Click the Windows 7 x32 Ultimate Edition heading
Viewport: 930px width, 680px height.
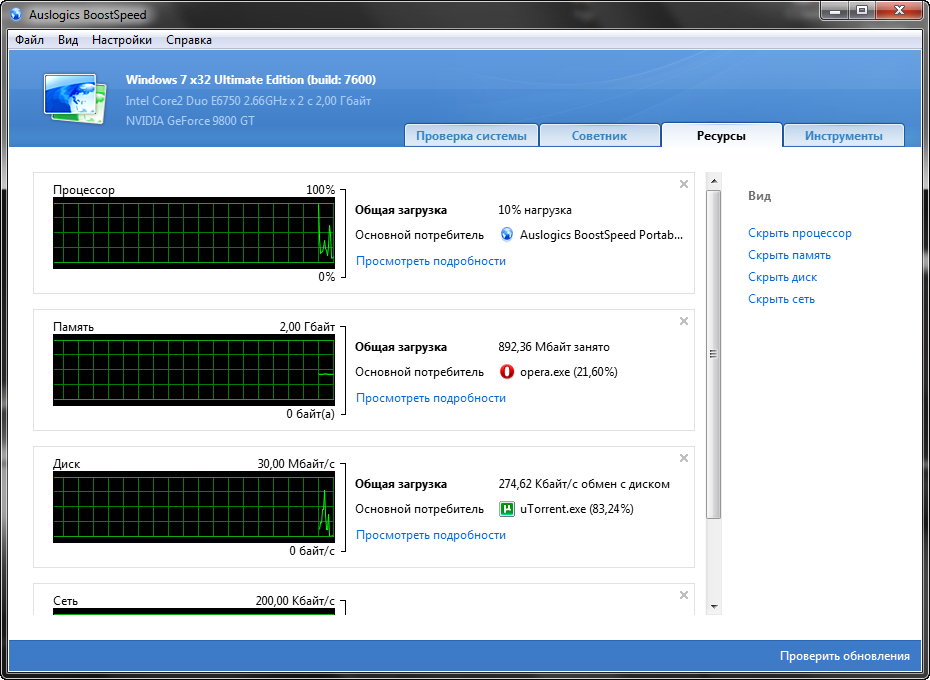251,80
